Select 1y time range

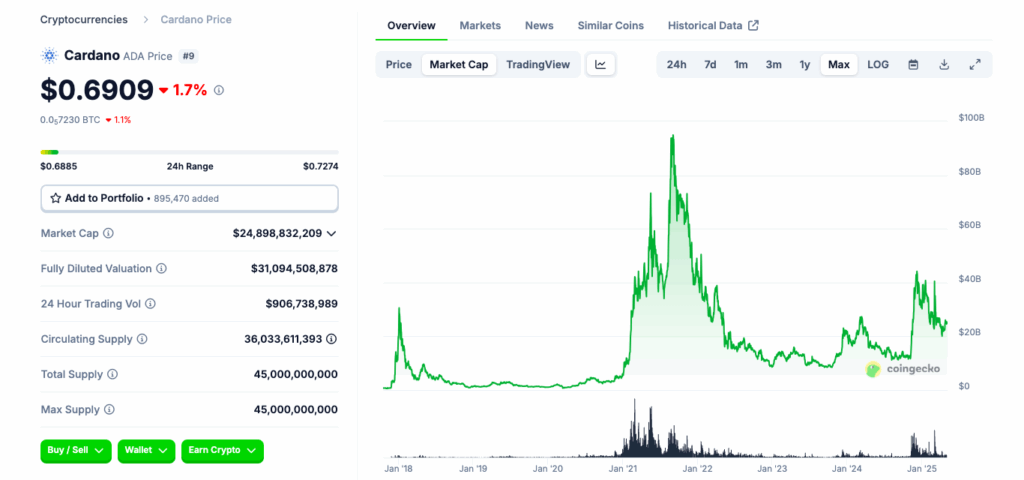pos(805,65)
